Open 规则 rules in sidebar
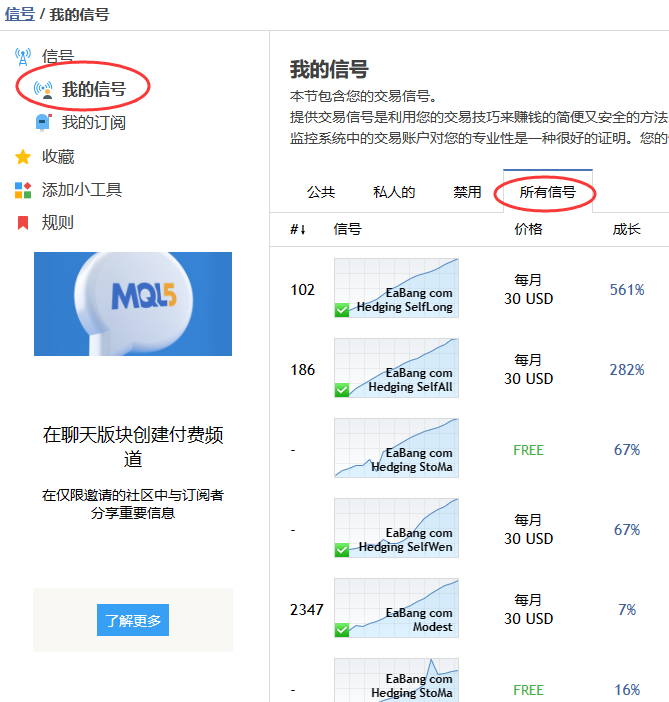 pyautogui.click(x=58, y=223)
